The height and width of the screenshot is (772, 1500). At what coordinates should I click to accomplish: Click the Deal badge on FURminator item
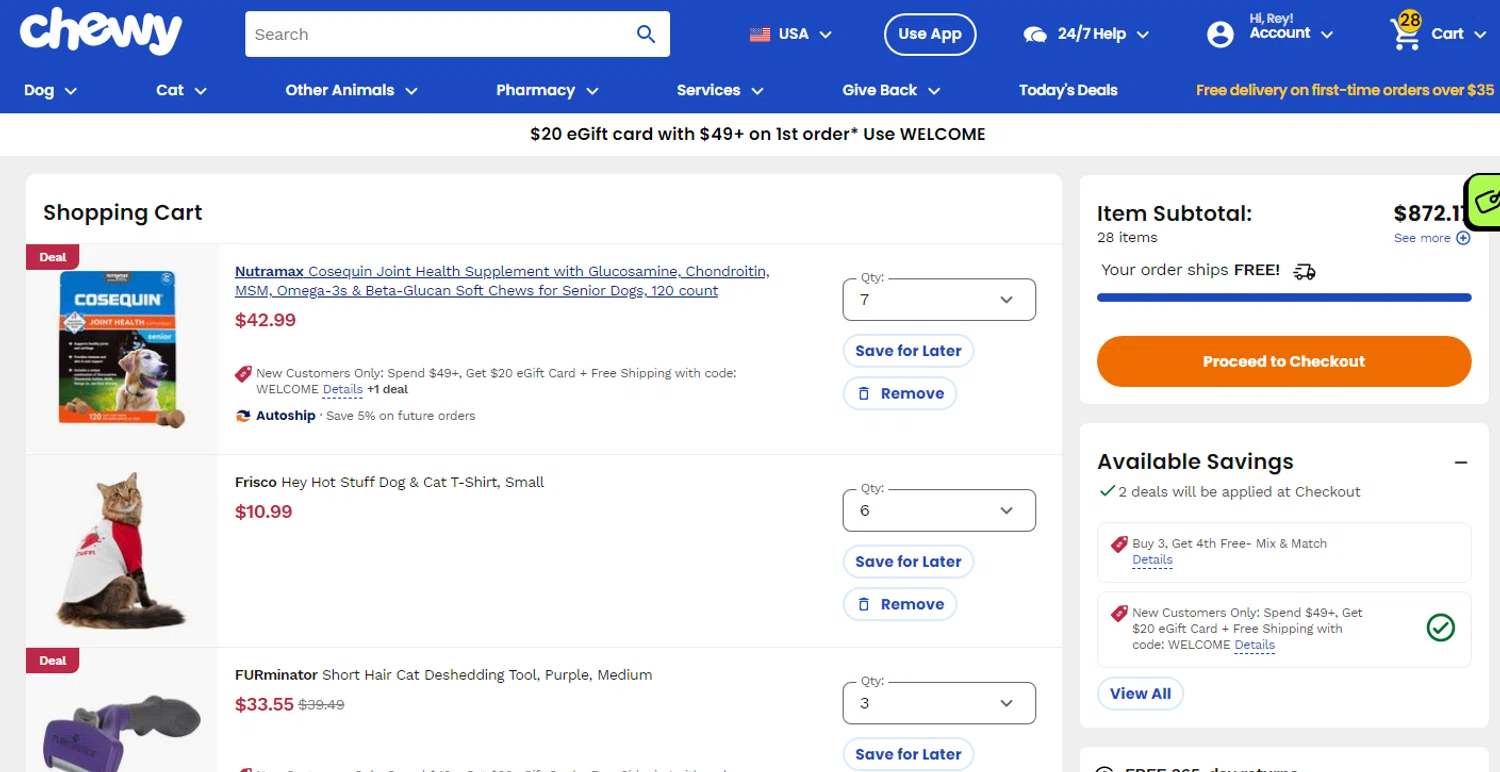click(x=53, y=660)
